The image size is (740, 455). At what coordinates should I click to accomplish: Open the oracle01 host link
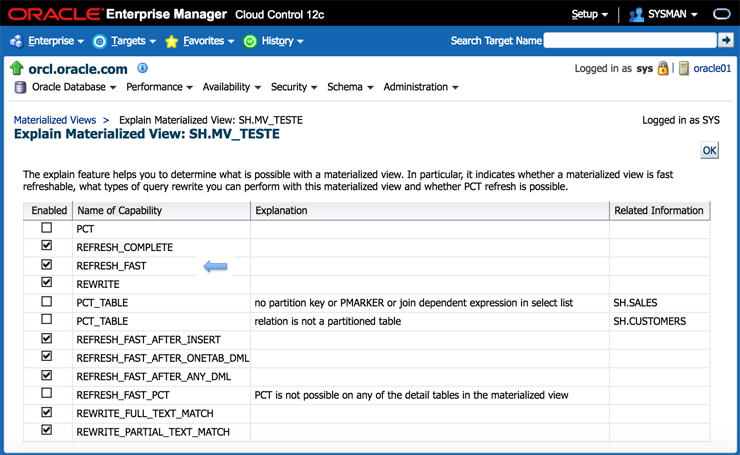tap(712, 69)
